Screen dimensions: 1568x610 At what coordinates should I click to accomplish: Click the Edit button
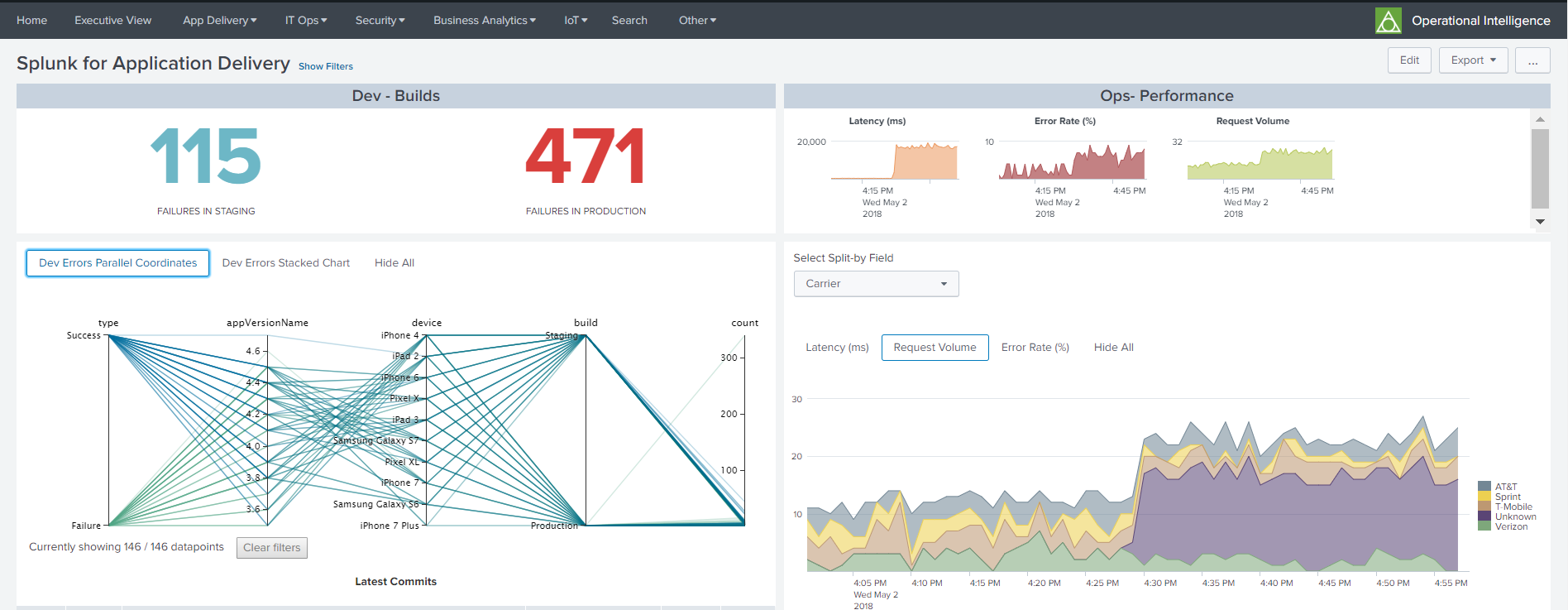click(1409, 60)
